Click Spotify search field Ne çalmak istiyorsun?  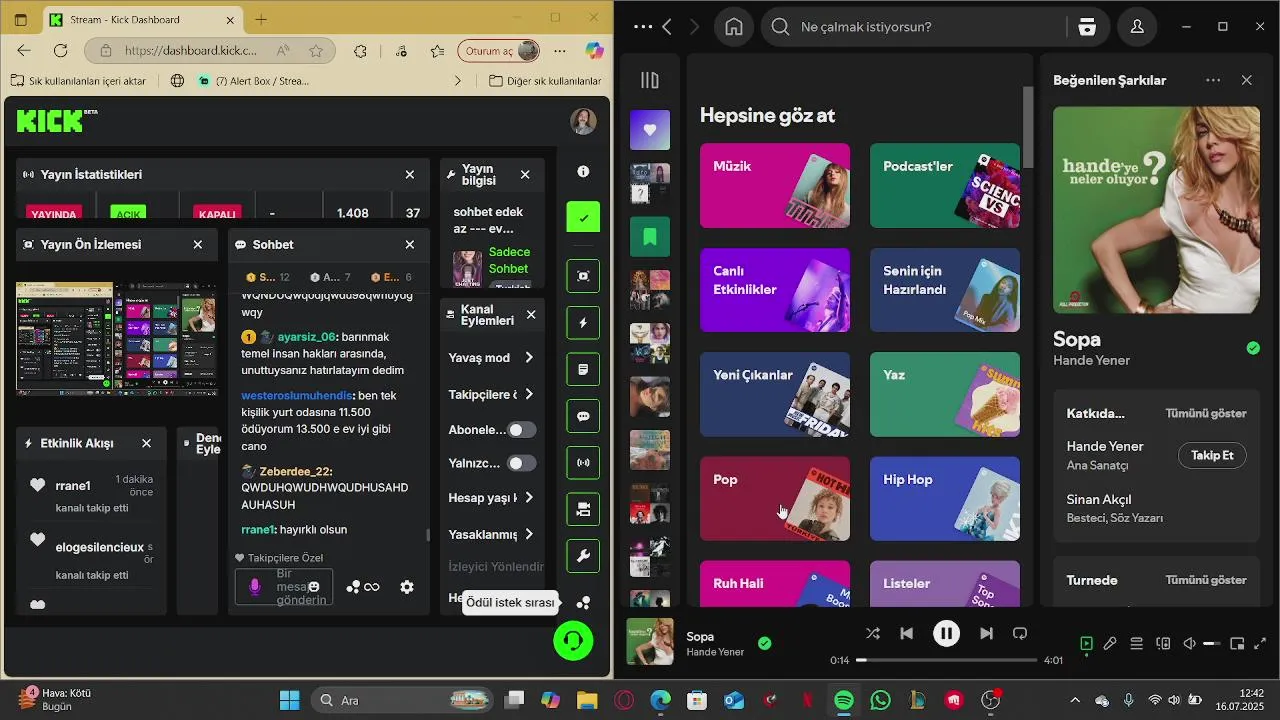pos(915,27)
